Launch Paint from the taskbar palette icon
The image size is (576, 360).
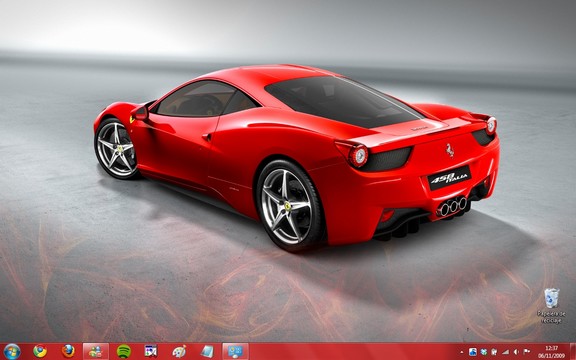click(x=179, y=352)
